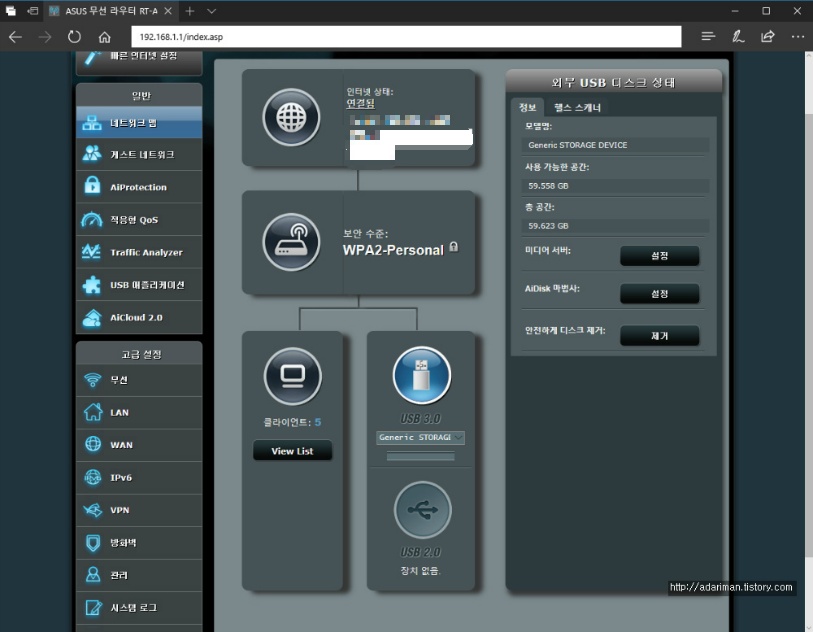Refresh the browser page

(74, 37)
